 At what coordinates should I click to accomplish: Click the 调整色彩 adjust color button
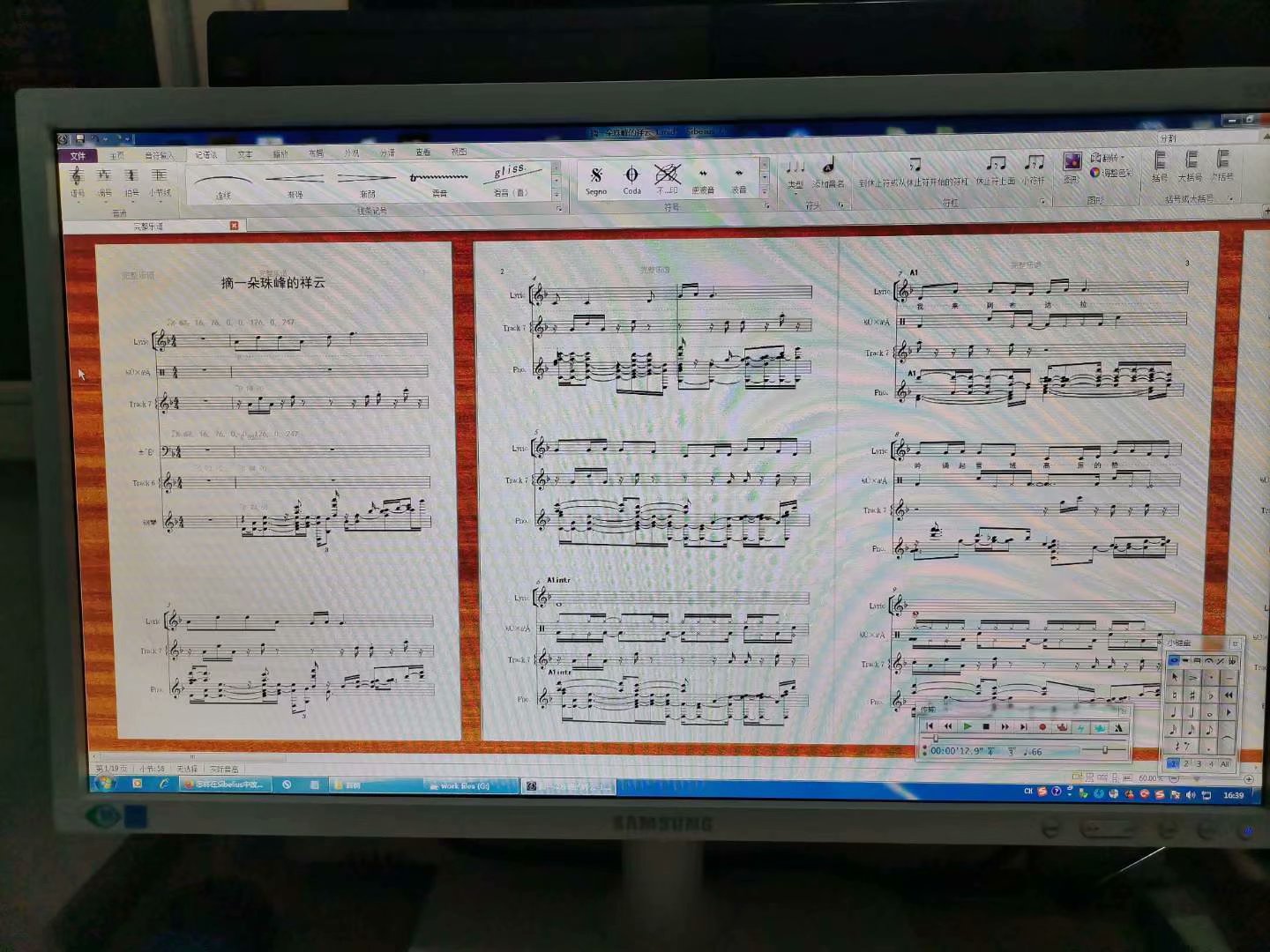click(x=1111, y=173)
